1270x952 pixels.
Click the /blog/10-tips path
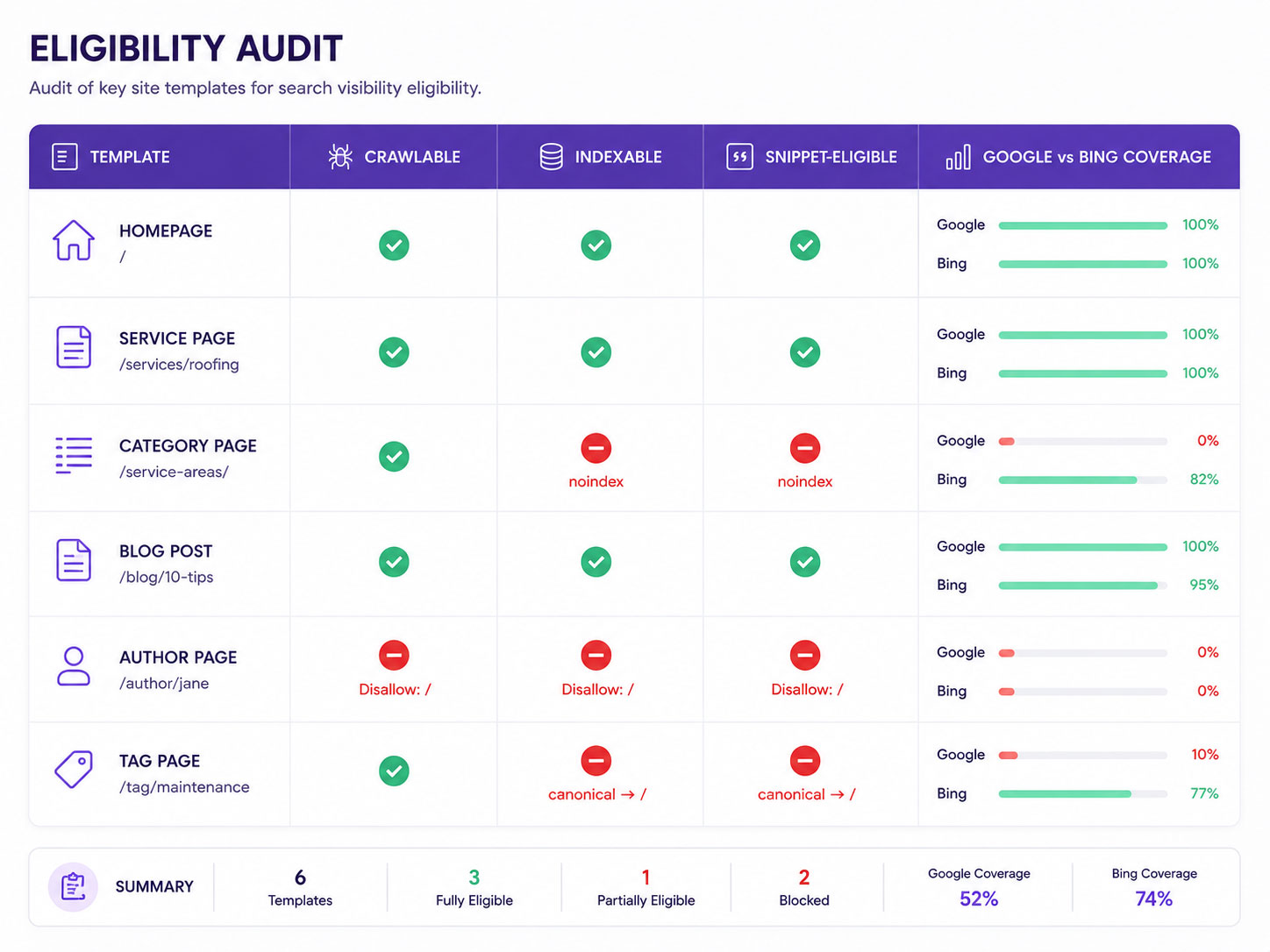click(x=167, y=577)
